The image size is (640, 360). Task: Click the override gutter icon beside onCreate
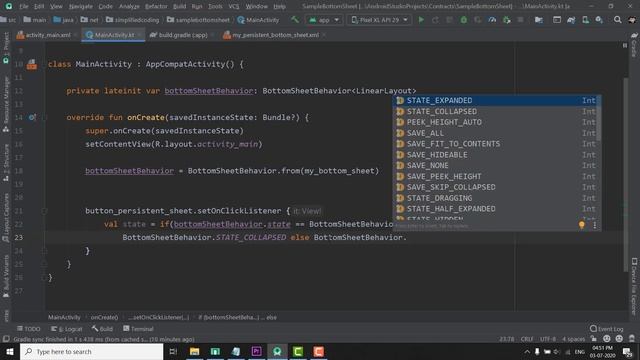coord(32,118)
